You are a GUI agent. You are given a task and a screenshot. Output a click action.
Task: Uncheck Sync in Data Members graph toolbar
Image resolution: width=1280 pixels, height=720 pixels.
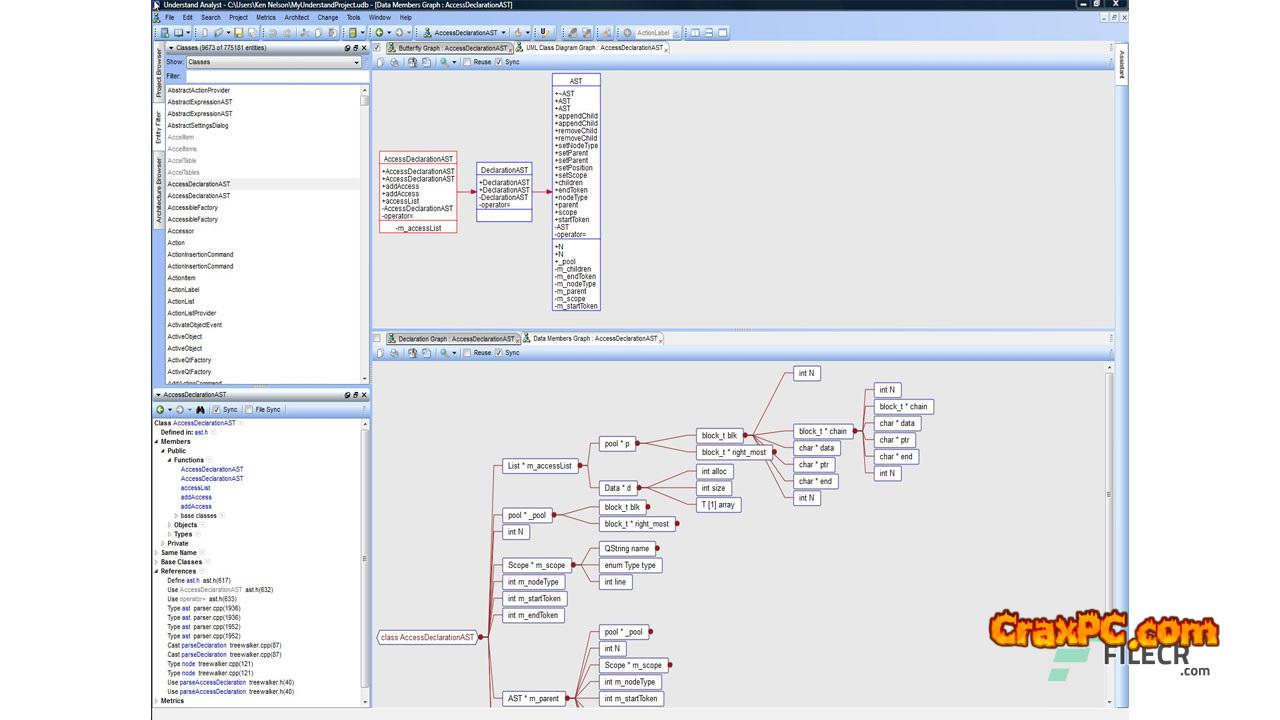pyautogui.click(x=499, y=352)
